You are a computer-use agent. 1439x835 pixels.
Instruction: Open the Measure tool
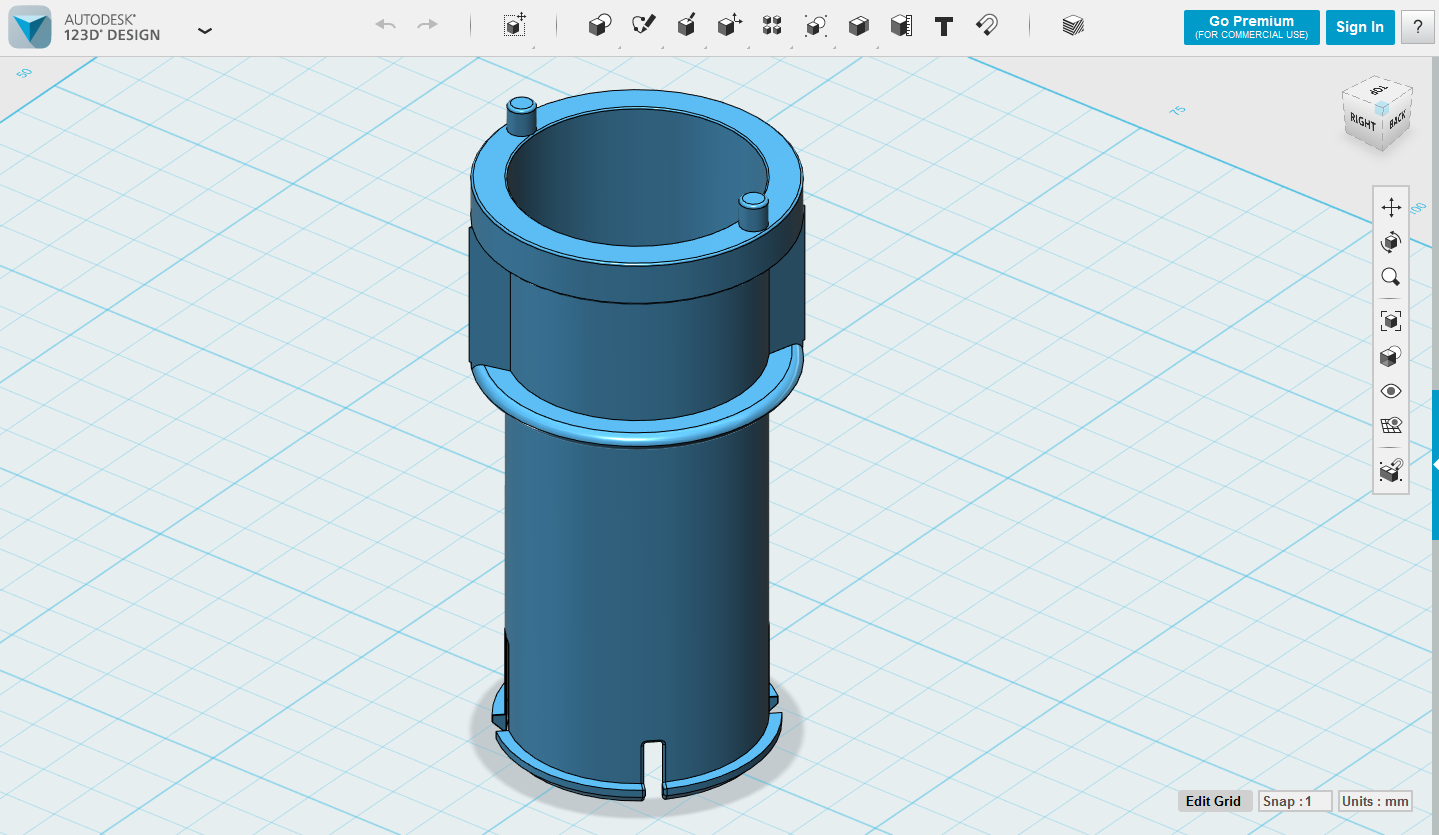pyautogui.click(x=901, y=27)
